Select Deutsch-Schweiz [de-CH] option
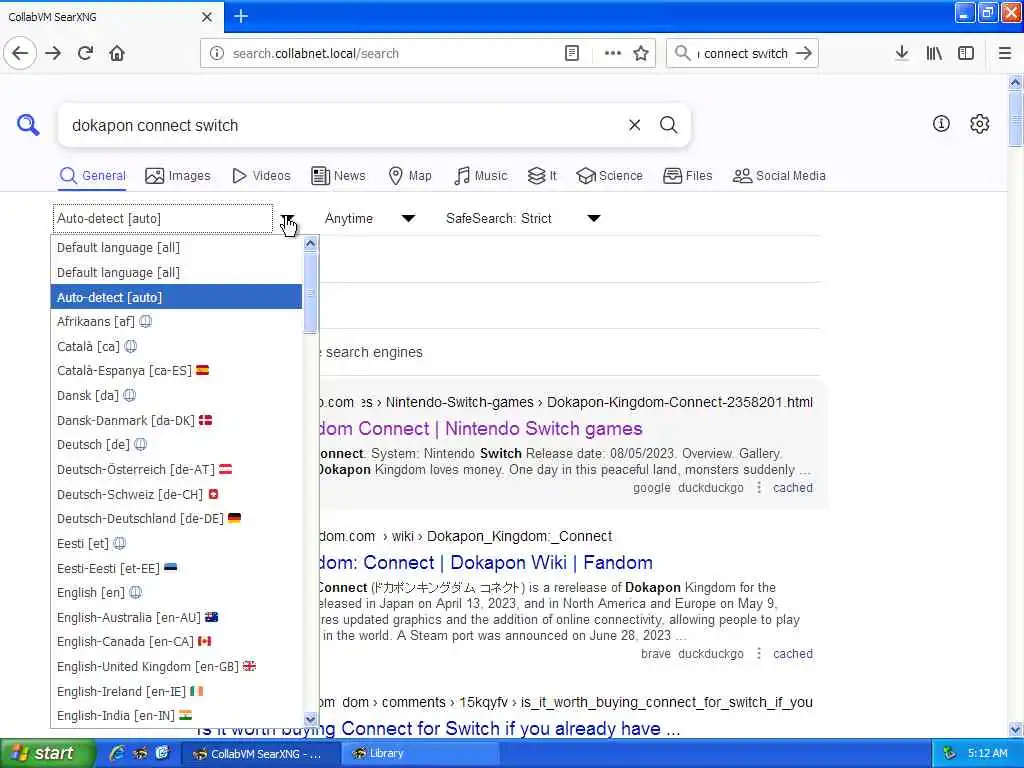The width and height of the screenshot is (1024, 768). 176,494
